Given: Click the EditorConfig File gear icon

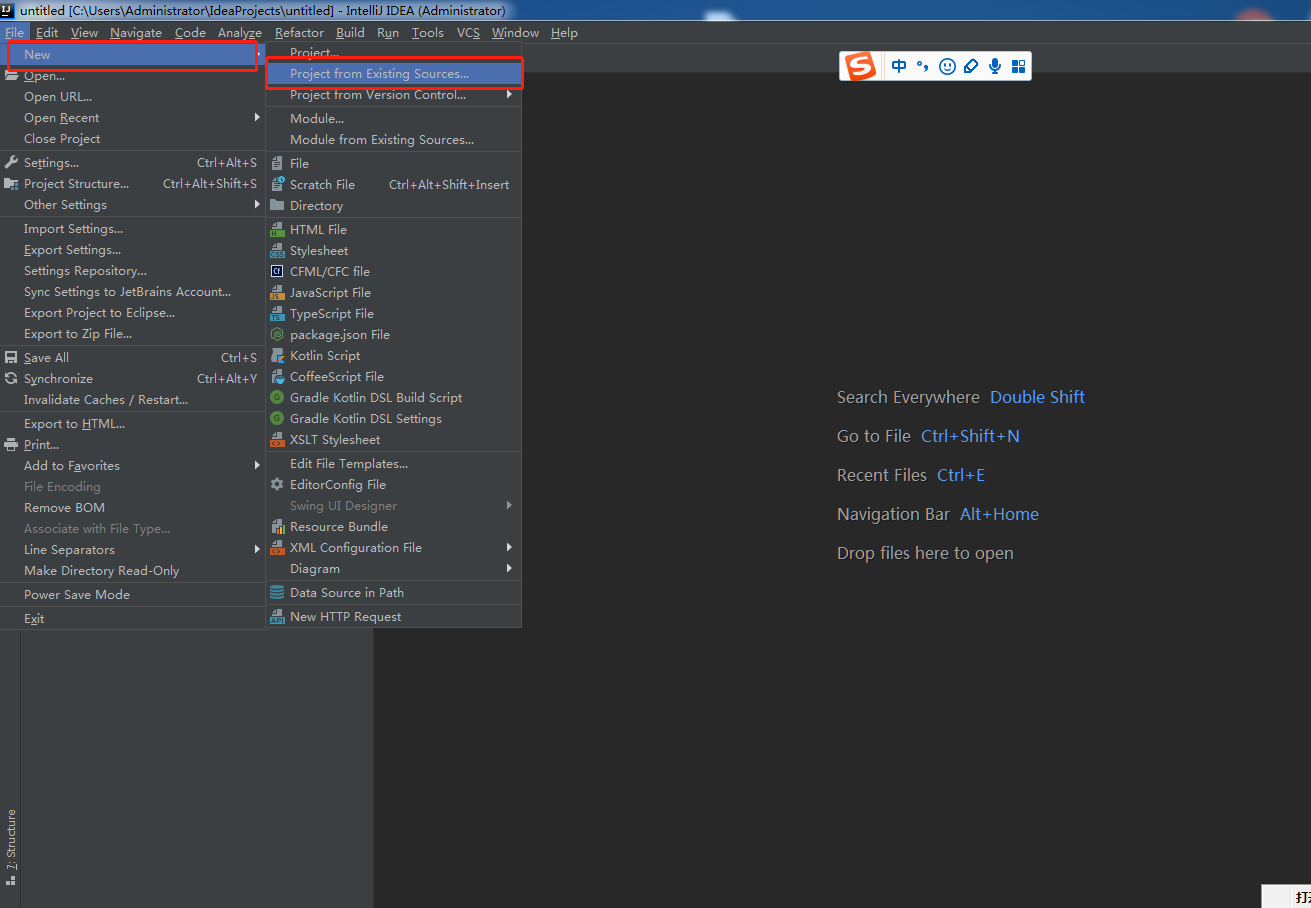Looking at the screenshot, I should pos(277,485).
